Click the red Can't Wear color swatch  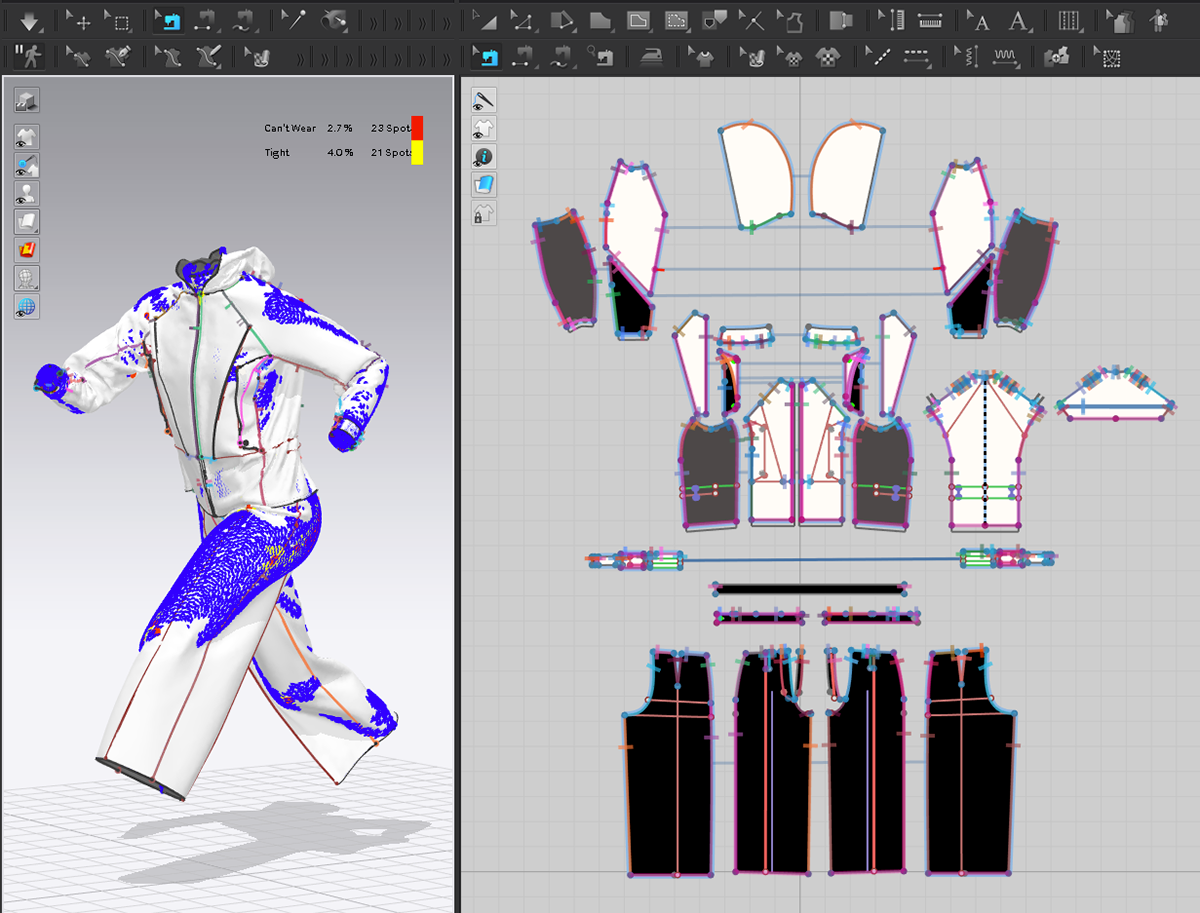click(x=417, y=128)
